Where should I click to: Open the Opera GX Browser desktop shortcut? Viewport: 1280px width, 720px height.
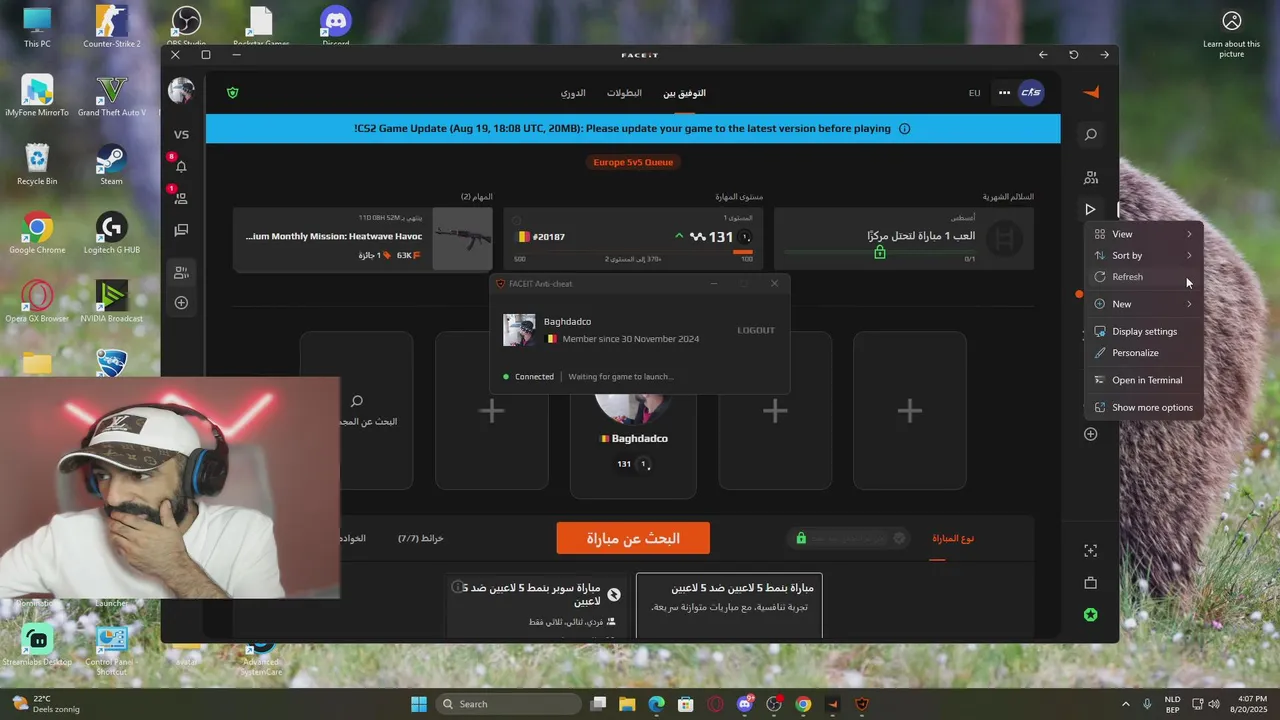(x=37, y=301)
